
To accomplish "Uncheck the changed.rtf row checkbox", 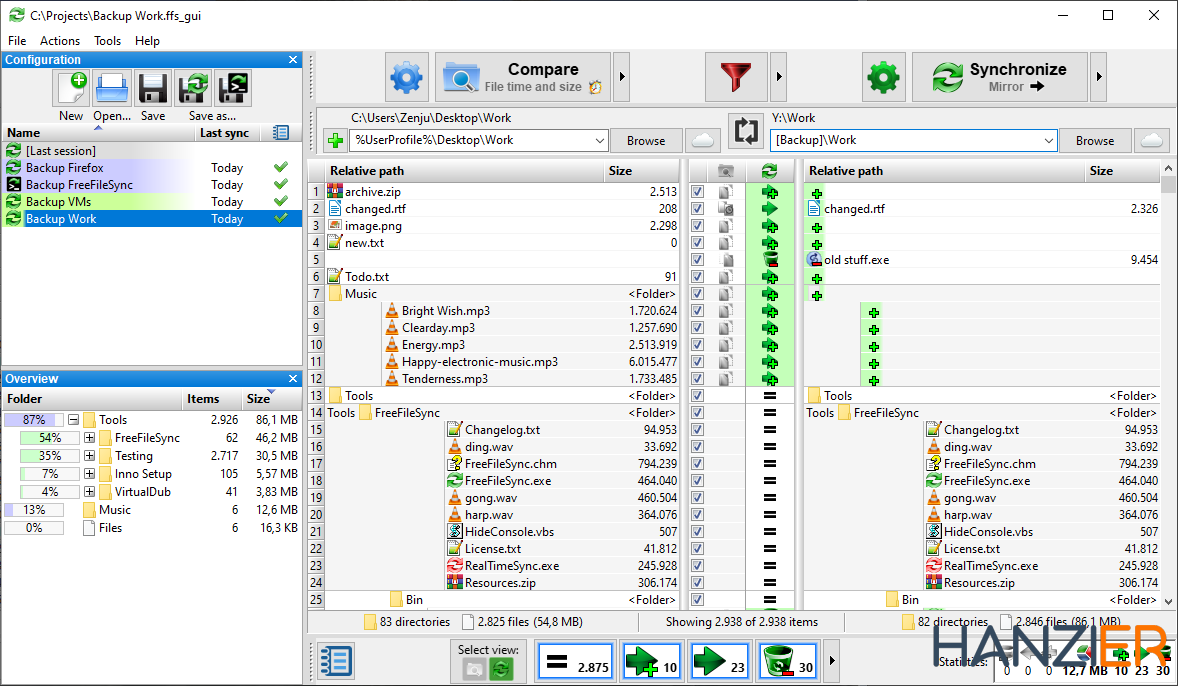I will [698, 209].
